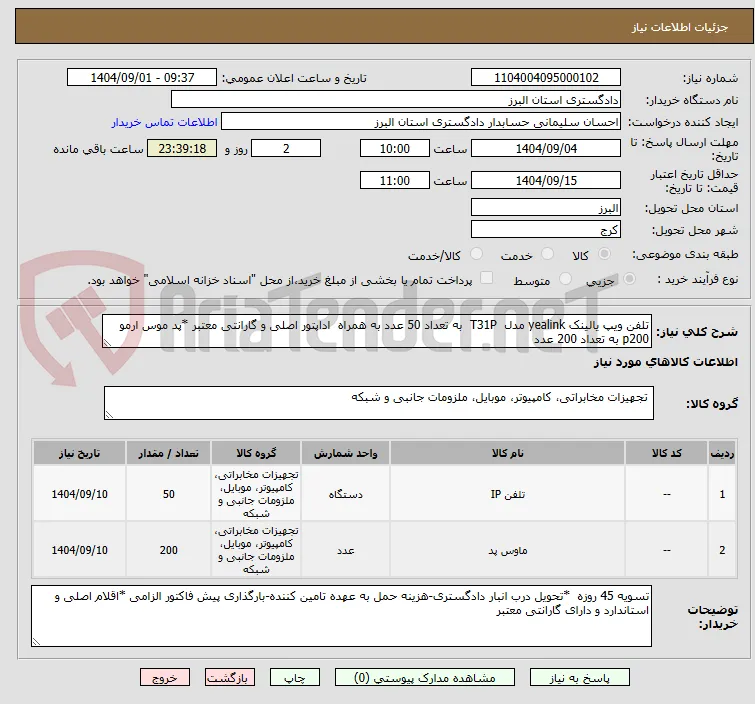
Task: Click the remaining days field showing 2
Action: click(x=286, y=148)
